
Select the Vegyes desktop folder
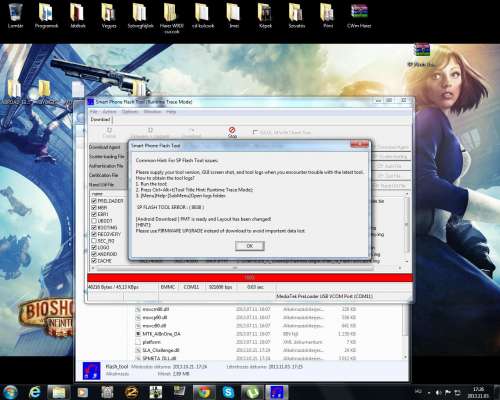pyautogui.click(x=109, y=16)
